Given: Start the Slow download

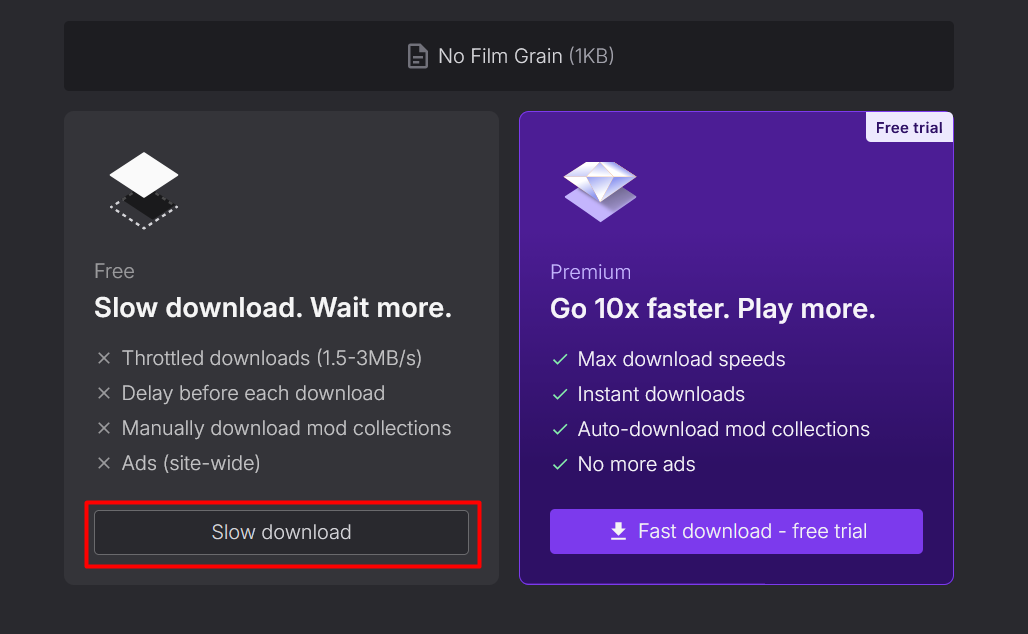Looking at the screenshot, I should point(281,532).
